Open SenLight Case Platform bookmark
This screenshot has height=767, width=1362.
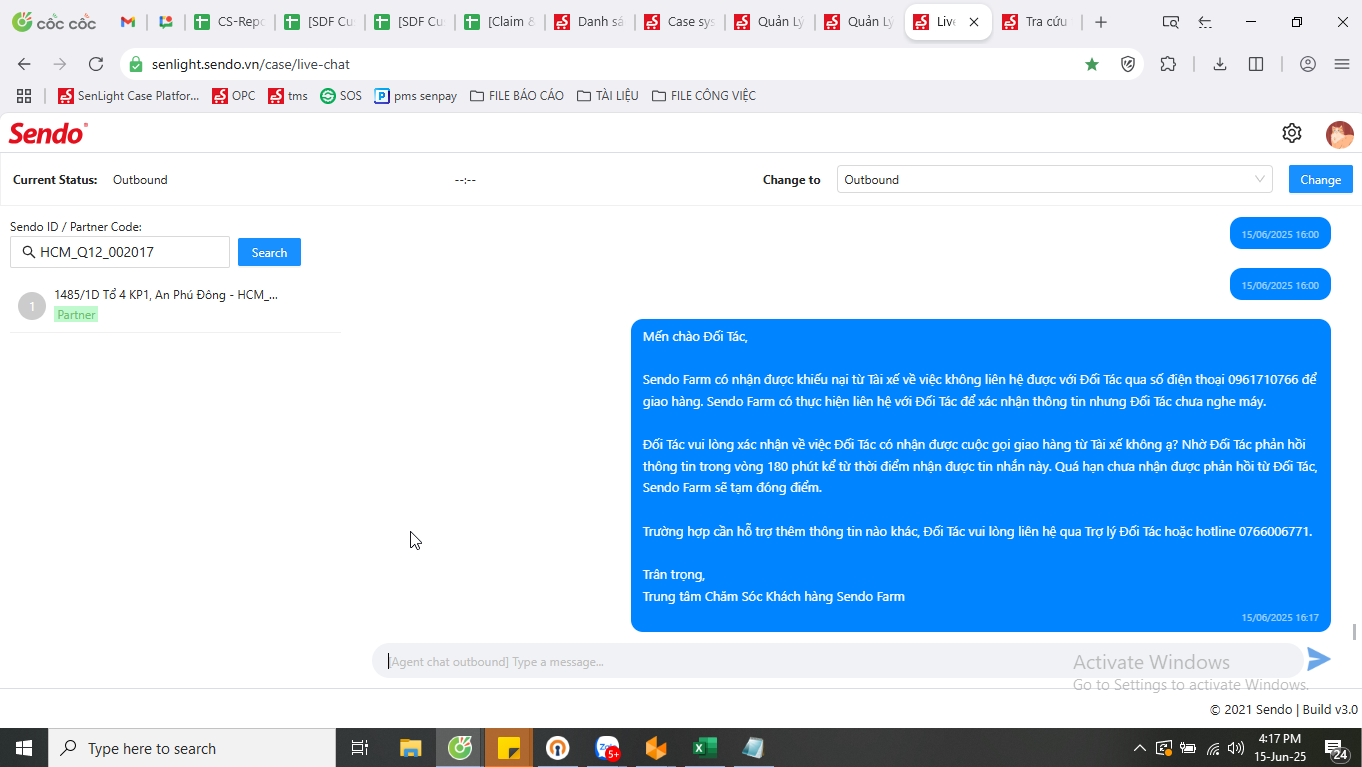[129, 96]
